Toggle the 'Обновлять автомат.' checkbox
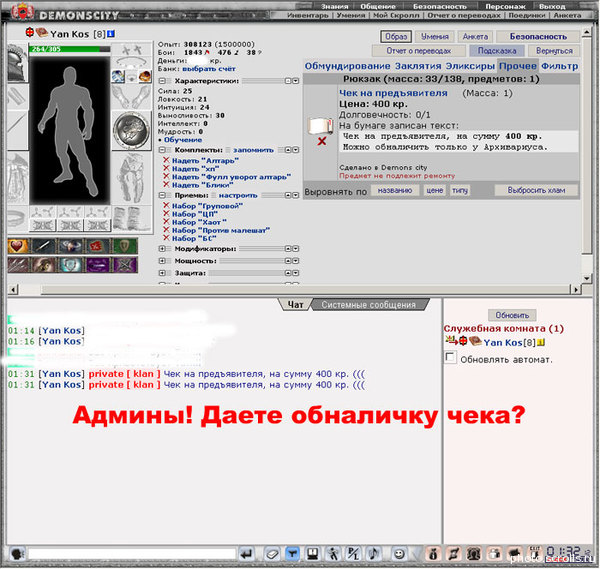The image size is (600, 569). pyautogui.click(x=450, y=357)
